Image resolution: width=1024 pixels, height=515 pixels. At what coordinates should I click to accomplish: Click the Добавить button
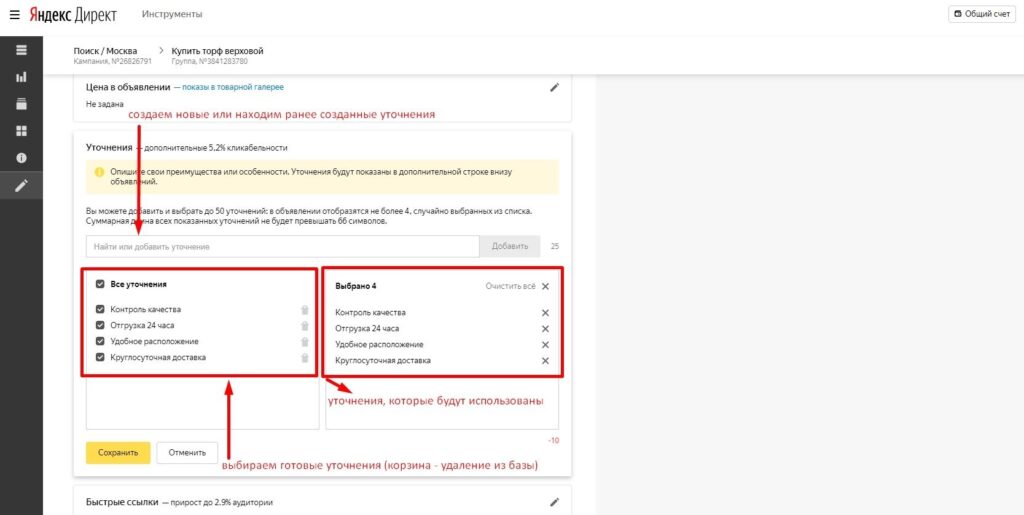coord(509,246)
